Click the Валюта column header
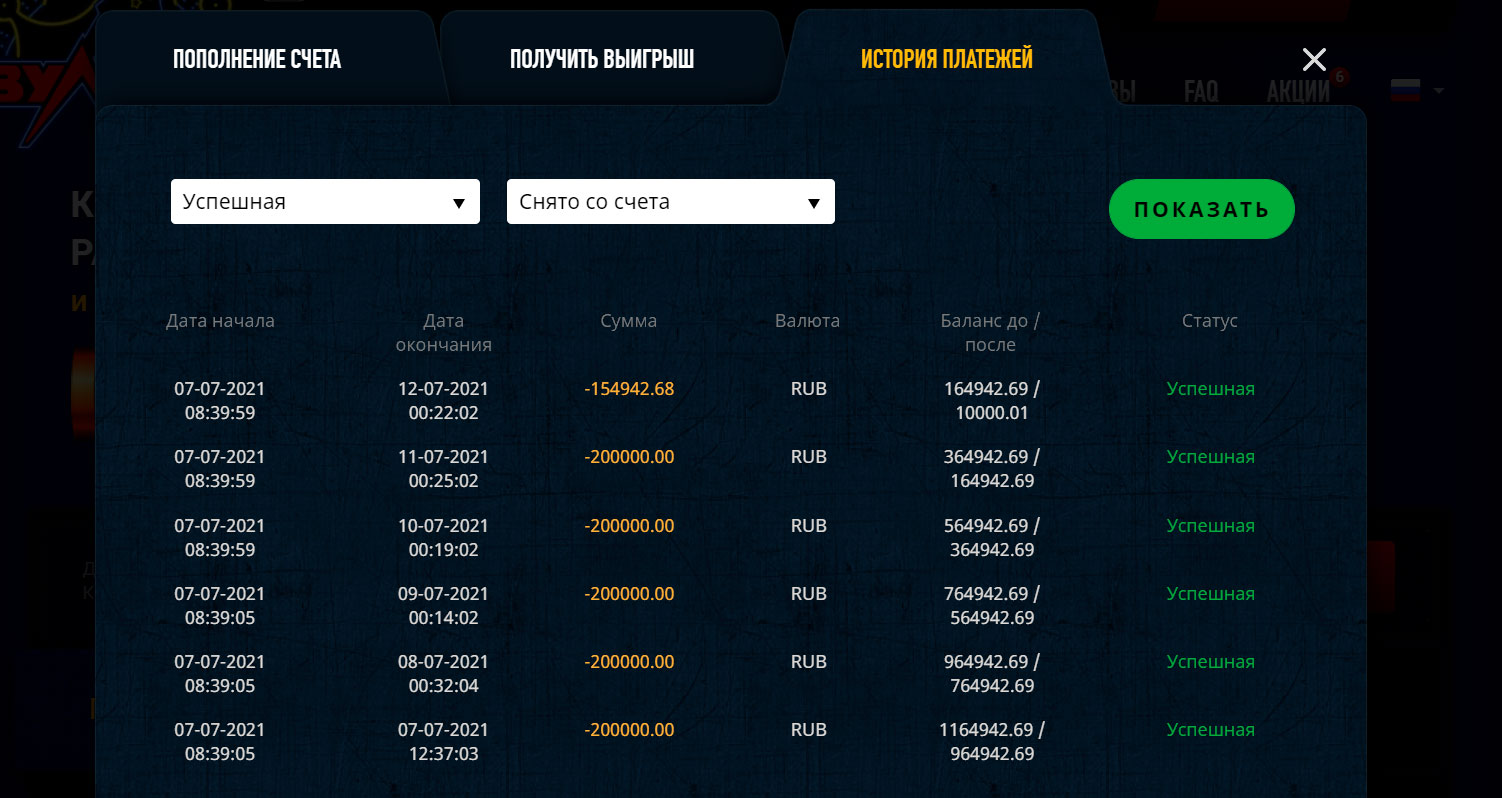 808,321
